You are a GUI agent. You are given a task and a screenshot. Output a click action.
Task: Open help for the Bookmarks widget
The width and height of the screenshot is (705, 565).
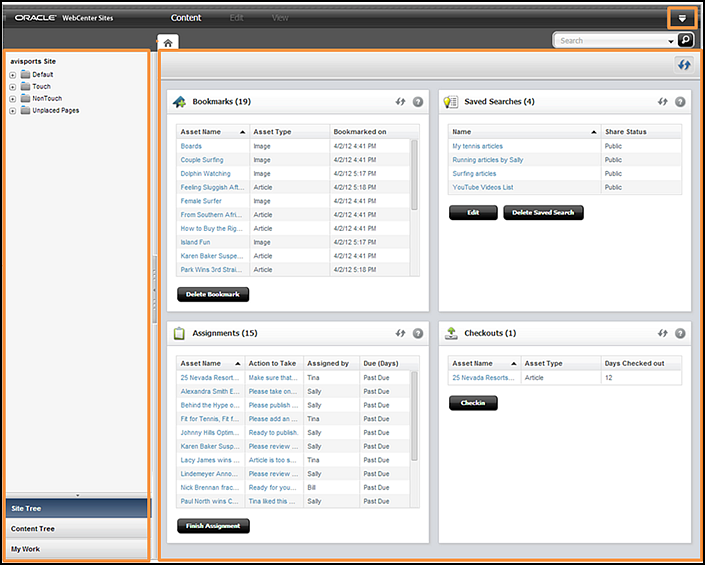click(418, 102)
